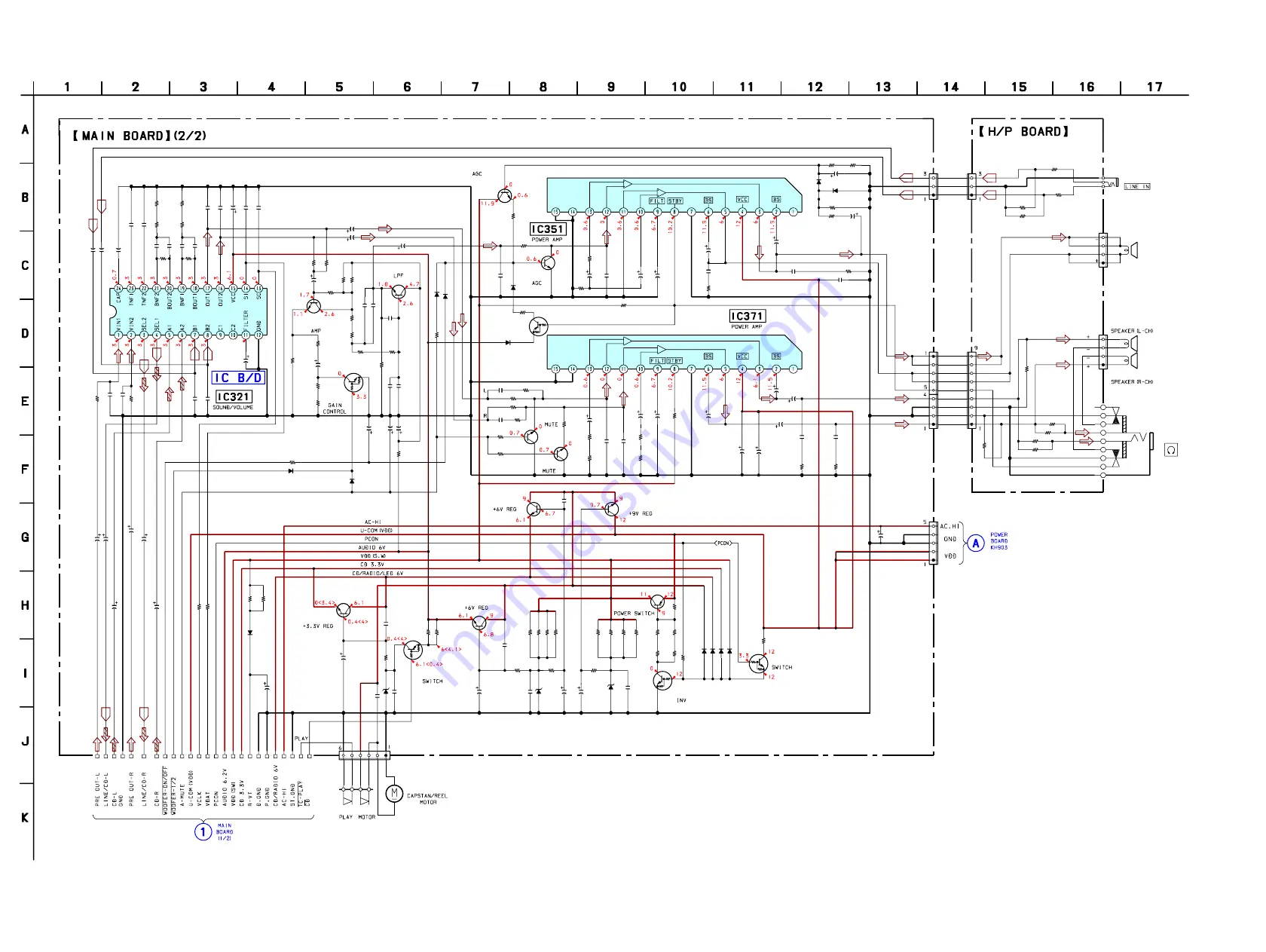Click column header 9 on the grid
The image size is (1266, 952).
pyautogui.click(x=610, y=87)
